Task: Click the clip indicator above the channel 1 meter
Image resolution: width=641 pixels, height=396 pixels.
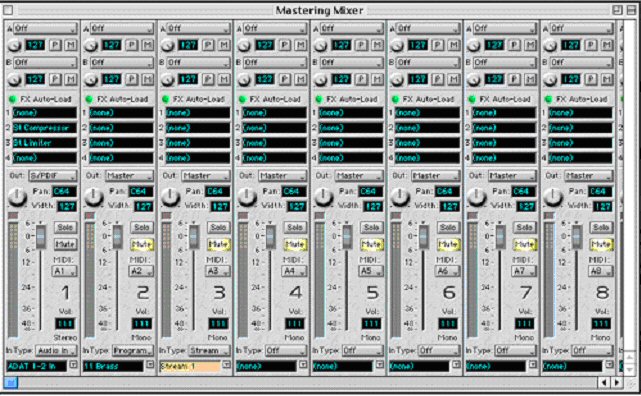Action: [x=13, y=215]
